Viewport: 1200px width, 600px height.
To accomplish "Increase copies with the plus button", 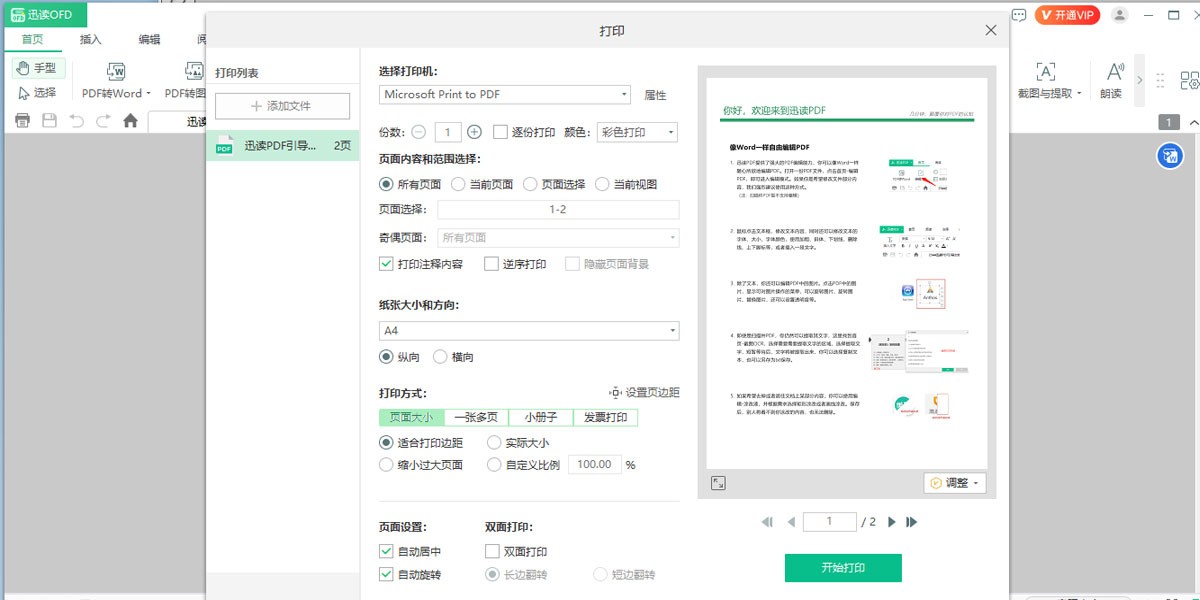I will [474, 132].
